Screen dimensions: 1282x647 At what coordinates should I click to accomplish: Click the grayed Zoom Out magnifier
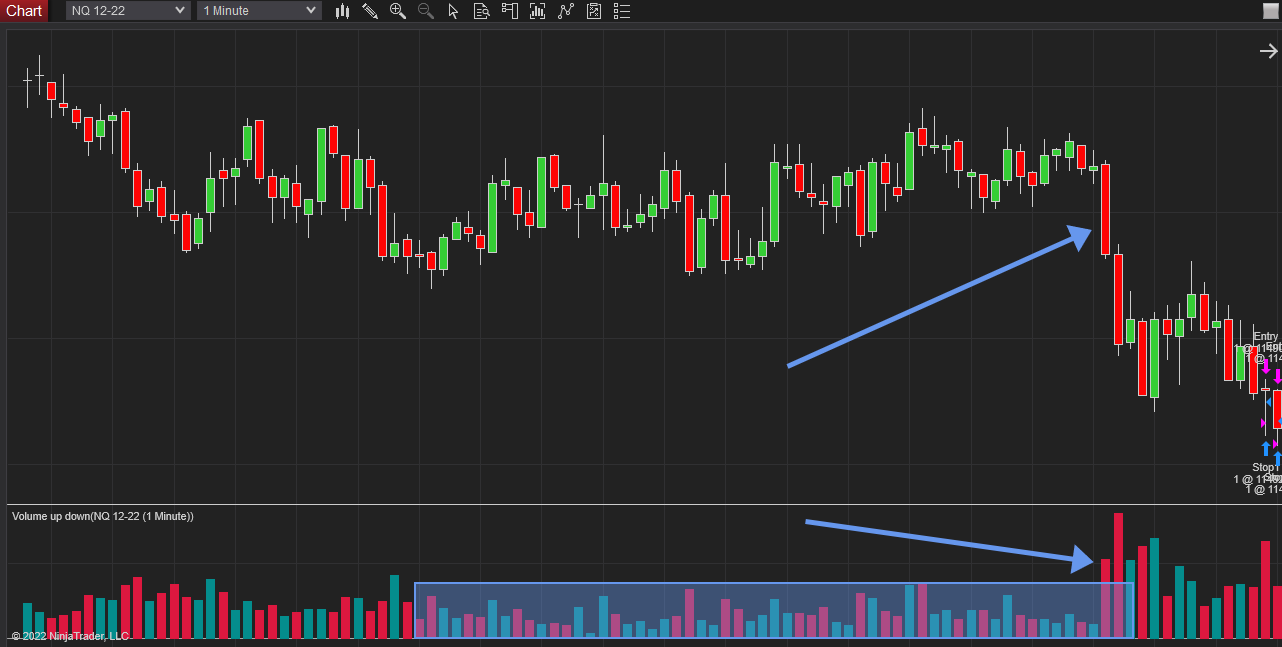click(x=425, y=11)
